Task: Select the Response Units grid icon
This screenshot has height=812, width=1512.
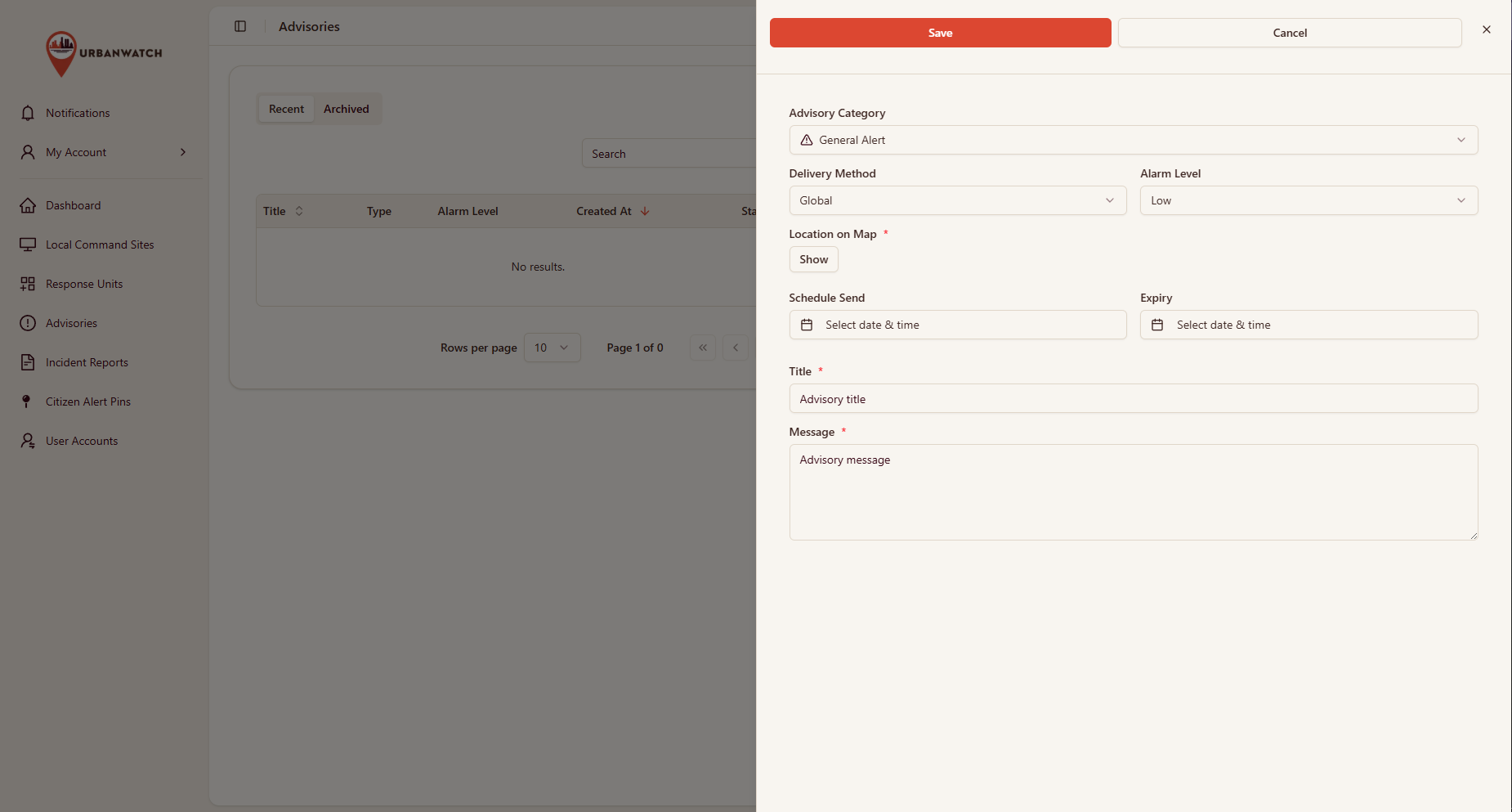Action: [28, 284]
